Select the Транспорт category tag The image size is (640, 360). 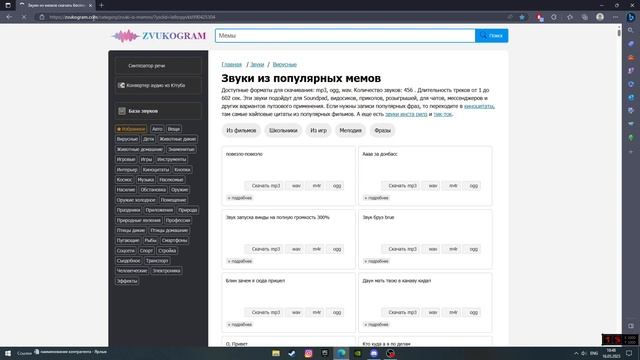[157, 261]
